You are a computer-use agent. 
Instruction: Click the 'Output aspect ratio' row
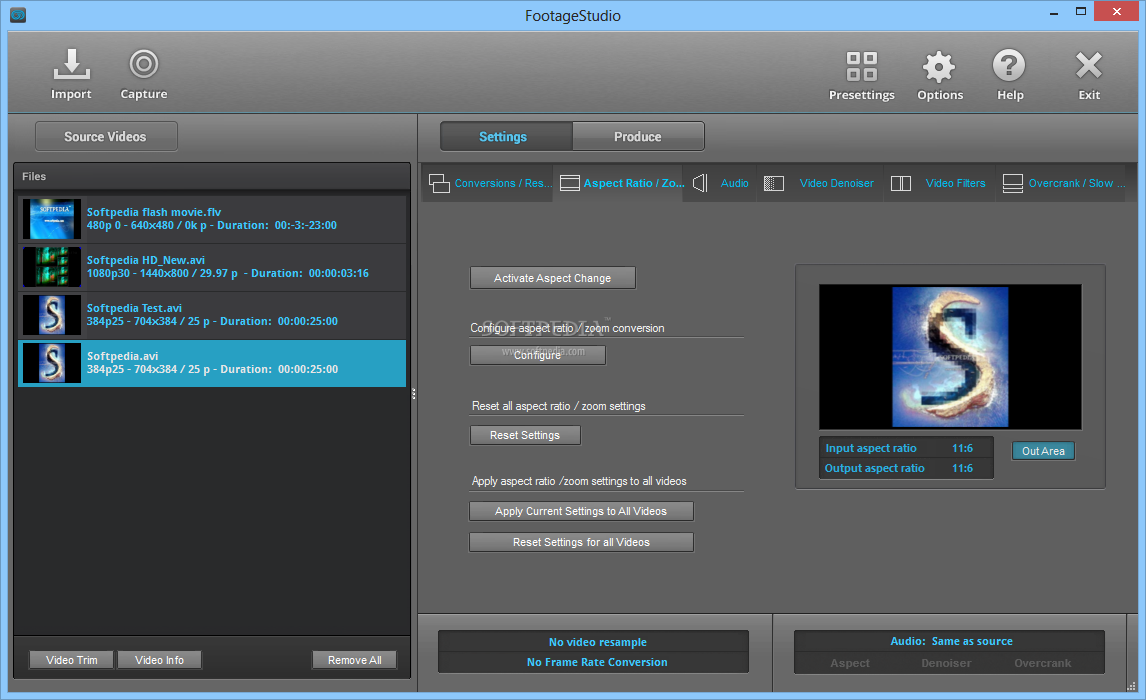(906, 468)
